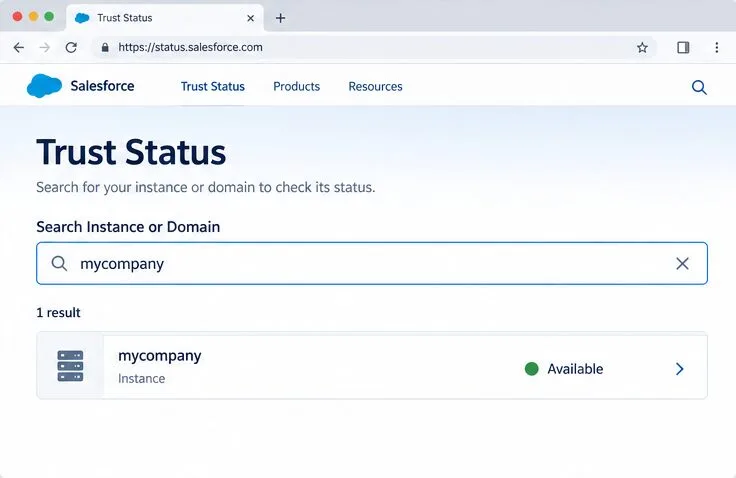The width and height of the screenshot is (736, 478).
Task: Click the mycompany result name
Action: [x=160, y=356]
